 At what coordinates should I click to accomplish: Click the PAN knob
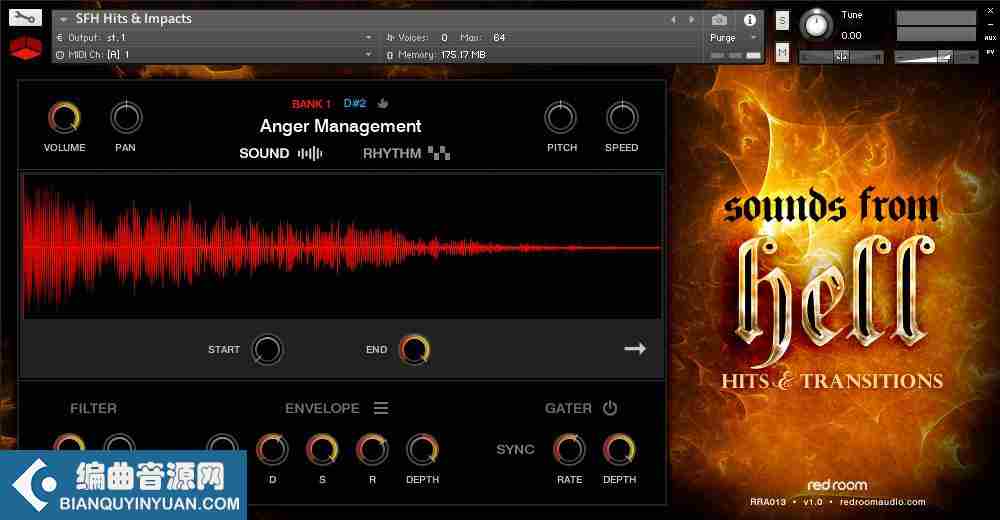point(126,117)
